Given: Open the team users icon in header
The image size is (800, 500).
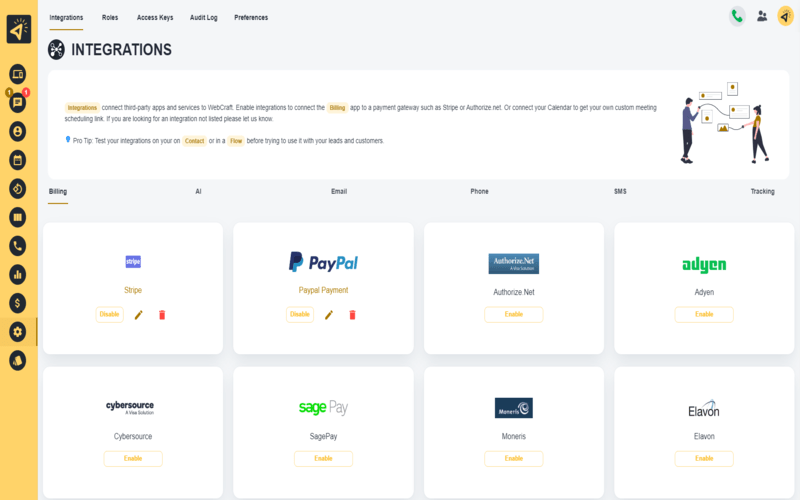Looking at the screenshot, I should point(762,16).
